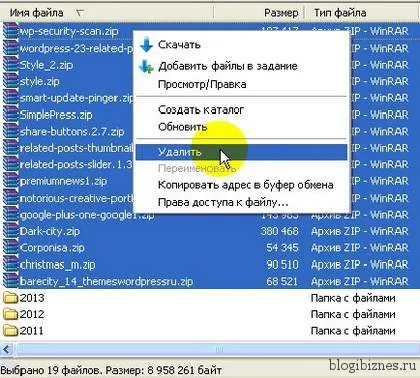Select the file christmas_m.zip

click(58, 265)
